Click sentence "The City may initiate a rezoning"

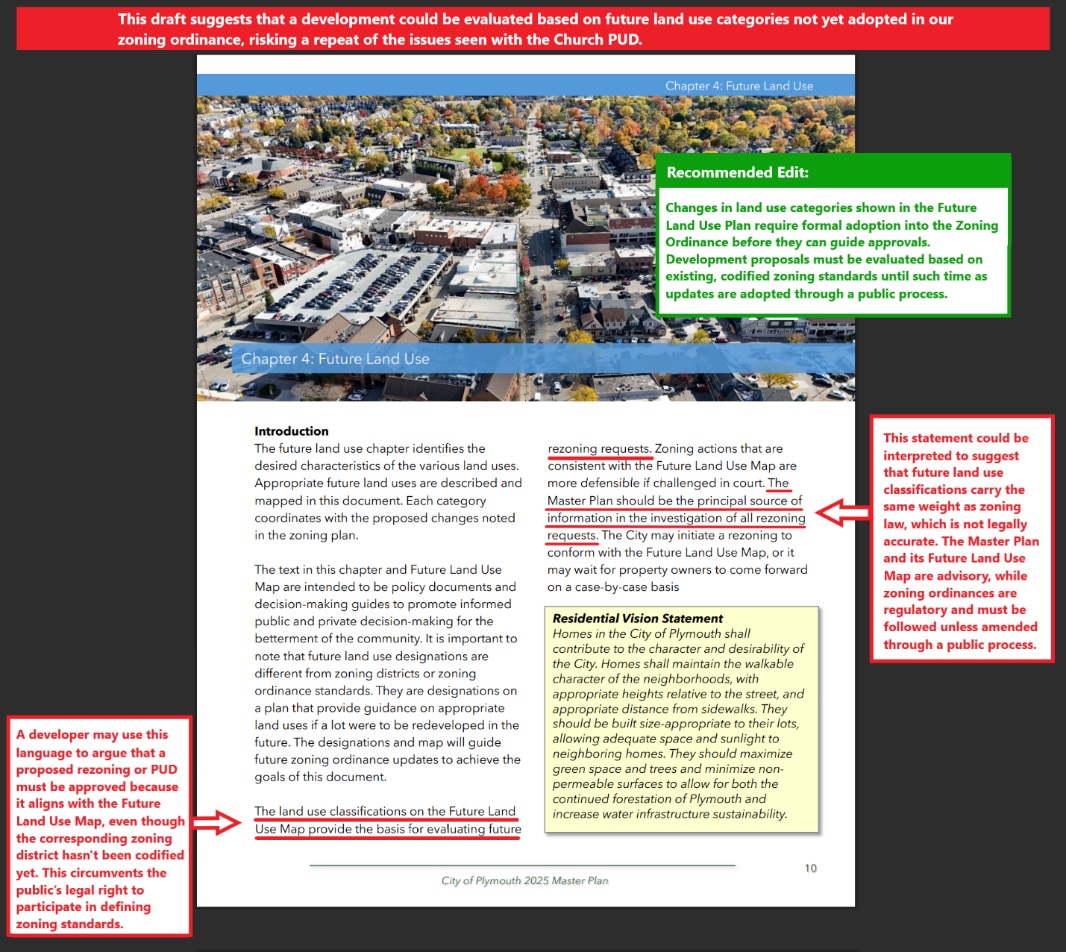[x=677, y=561]
